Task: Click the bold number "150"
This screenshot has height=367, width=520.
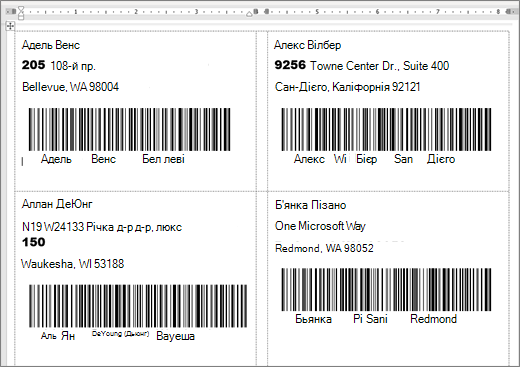Action: coord(33,242)
